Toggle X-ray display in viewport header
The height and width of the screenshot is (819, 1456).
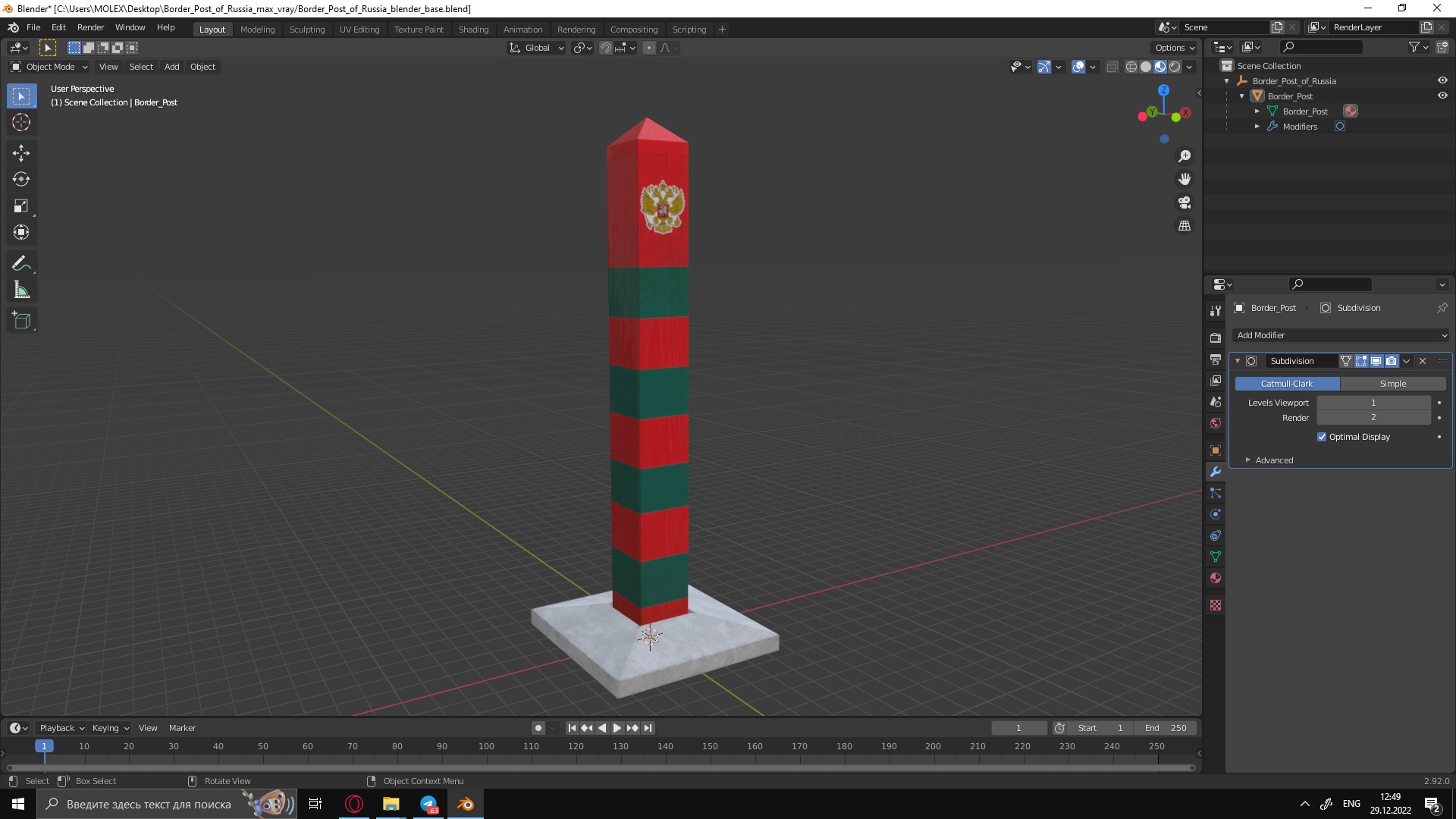coord(1112,67)
